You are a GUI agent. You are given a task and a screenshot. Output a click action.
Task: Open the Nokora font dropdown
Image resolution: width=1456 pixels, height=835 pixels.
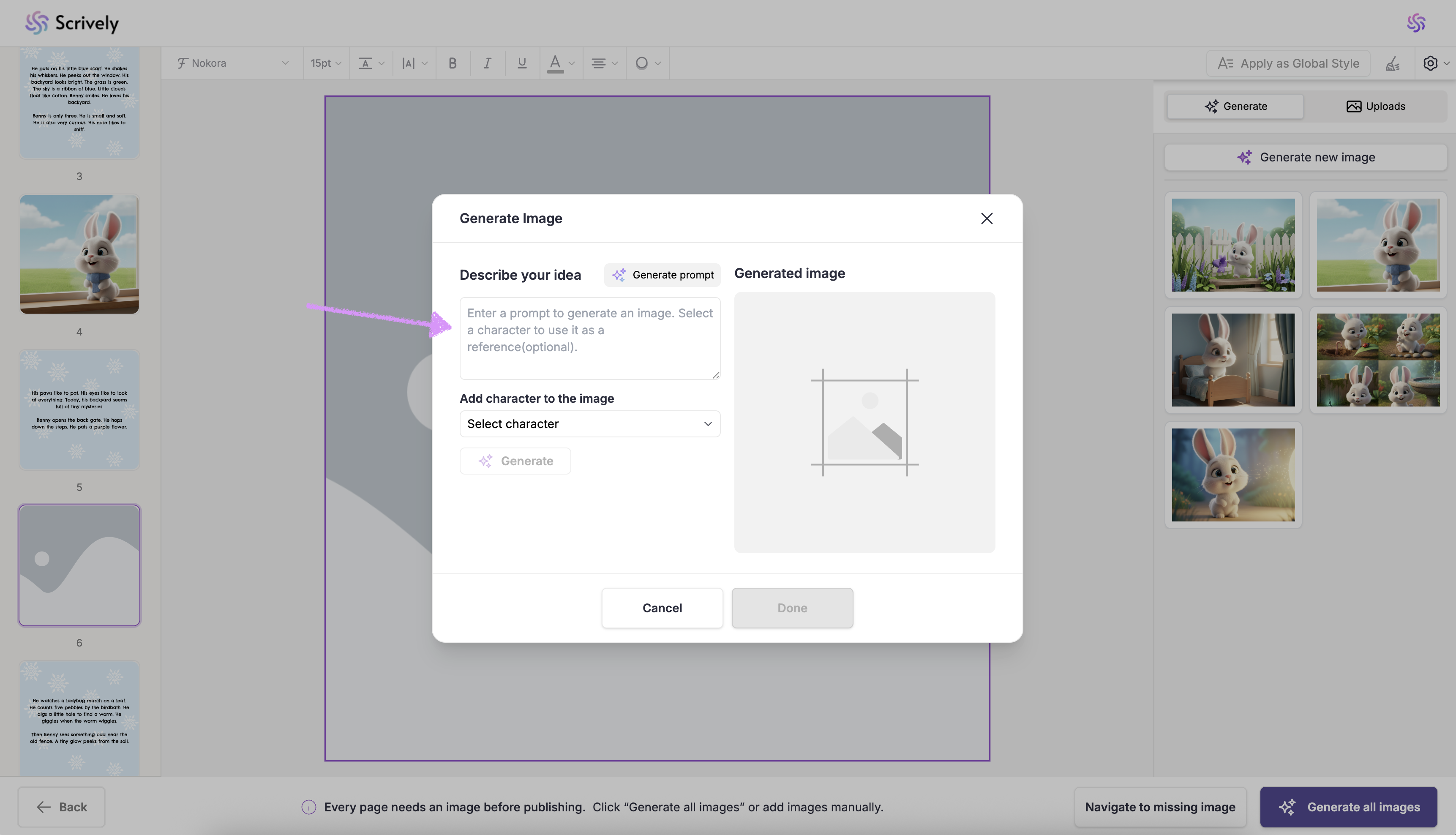click(x=232, y=63)
